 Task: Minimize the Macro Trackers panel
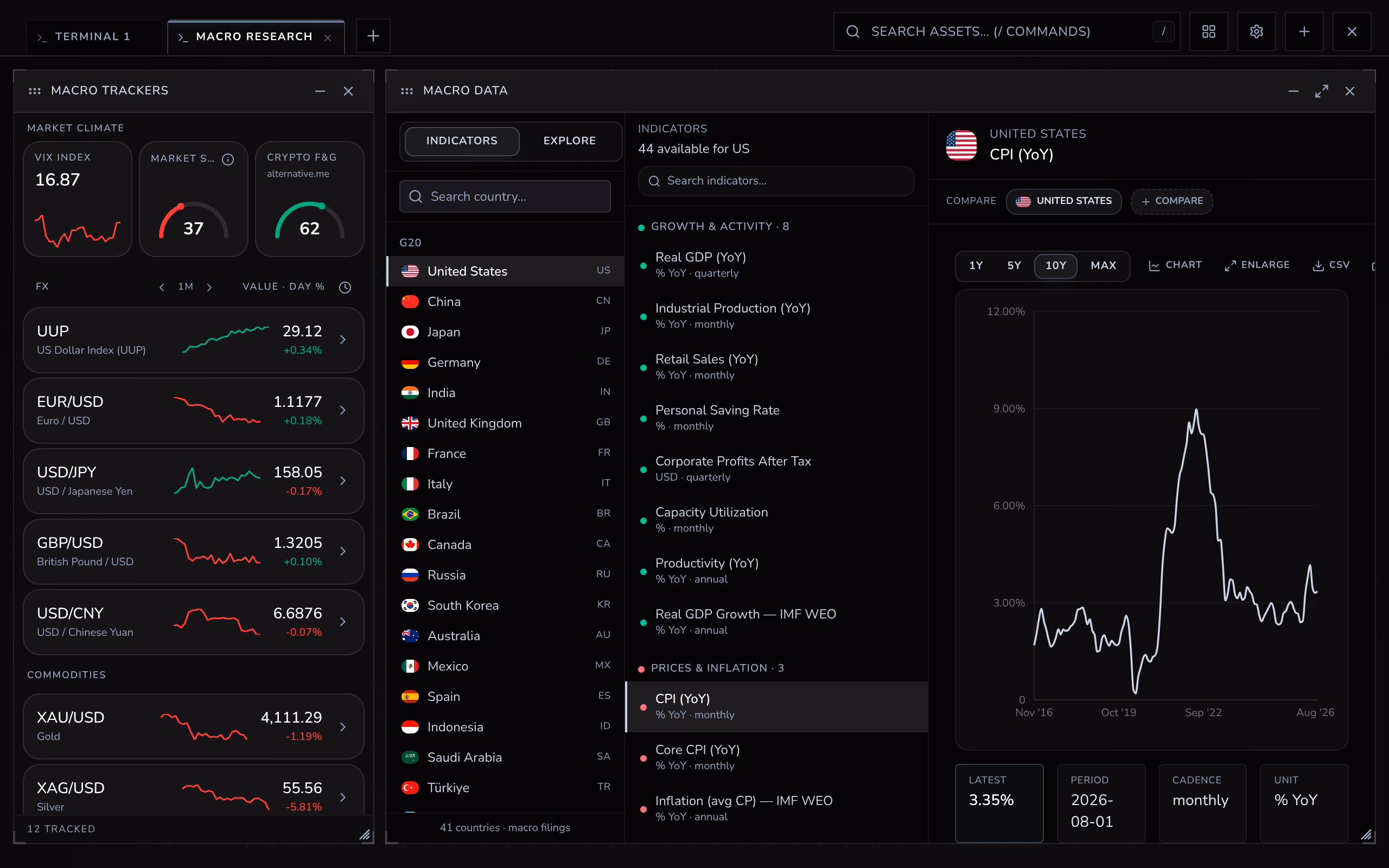point(320,91)
